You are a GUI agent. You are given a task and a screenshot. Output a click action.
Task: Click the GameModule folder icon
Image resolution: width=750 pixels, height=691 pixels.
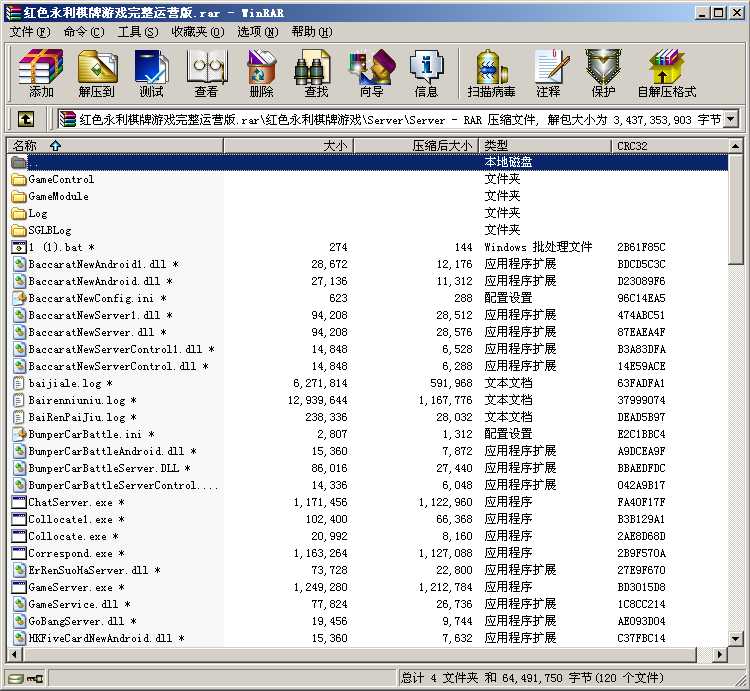click(x=19, y=197)
